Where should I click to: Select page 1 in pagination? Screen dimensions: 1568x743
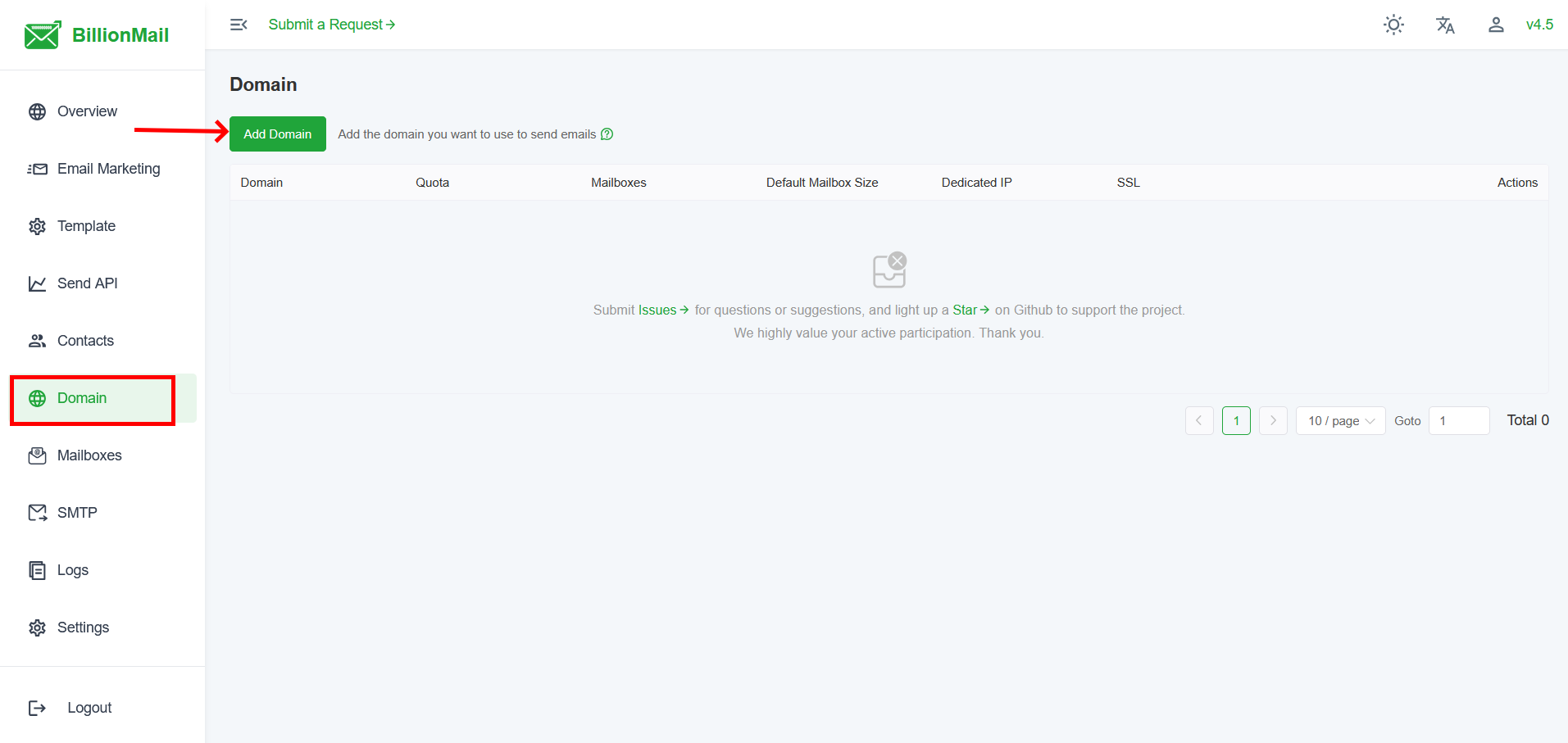pyautogui.click(x=1236, y=420)
